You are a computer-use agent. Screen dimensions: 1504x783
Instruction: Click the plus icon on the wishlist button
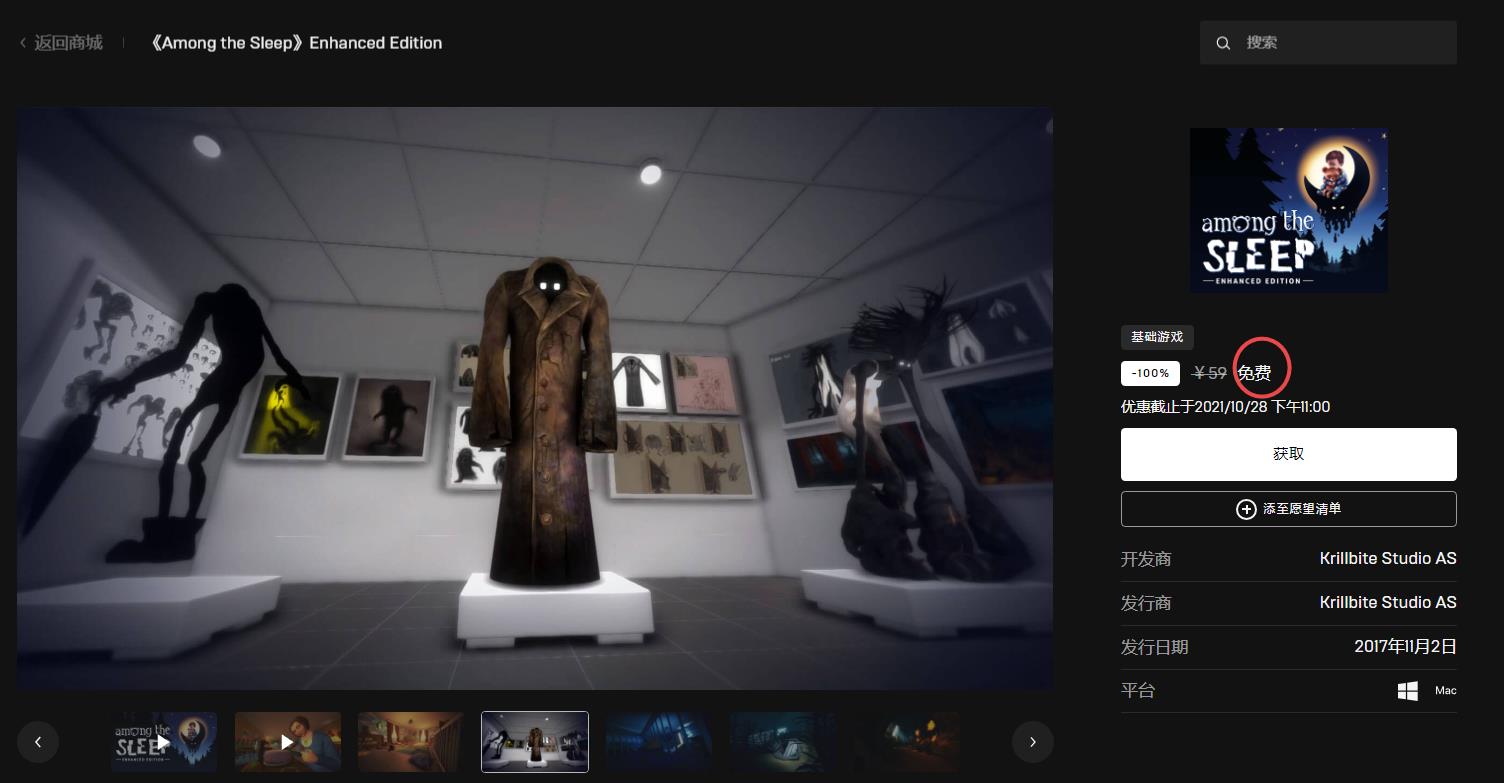[x=1246, y=509]
